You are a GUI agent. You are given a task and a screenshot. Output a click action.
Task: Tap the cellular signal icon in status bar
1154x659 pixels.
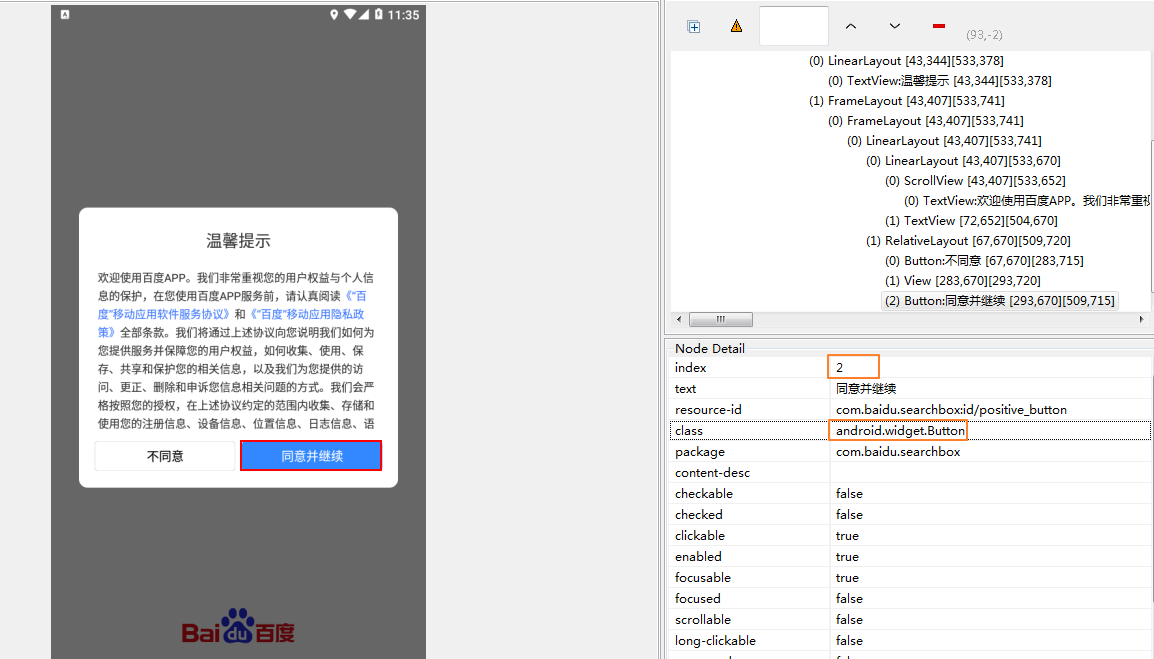point(364,15)
